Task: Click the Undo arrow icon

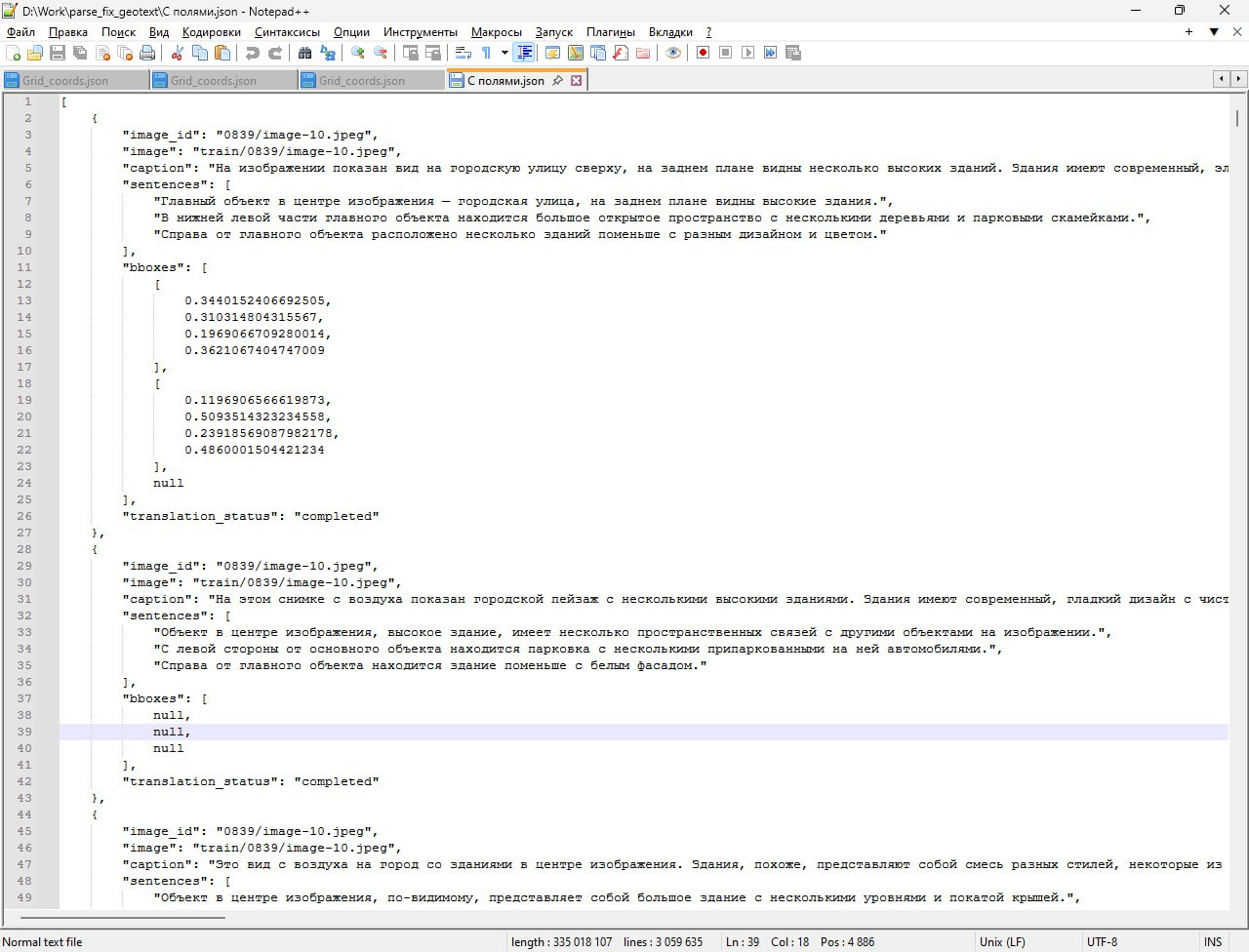Action: [253, 53]
